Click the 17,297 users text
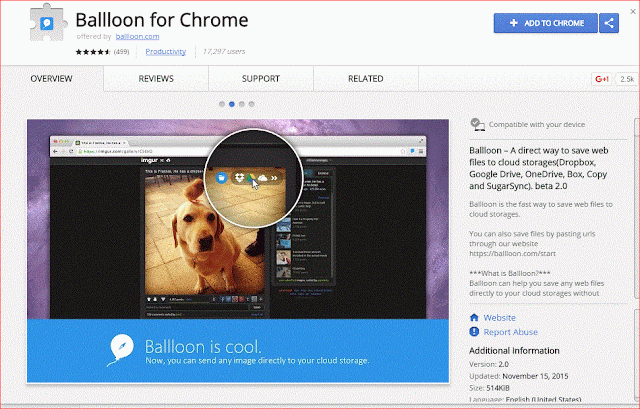This screenshot has width=640, height=409. point(224,51)
